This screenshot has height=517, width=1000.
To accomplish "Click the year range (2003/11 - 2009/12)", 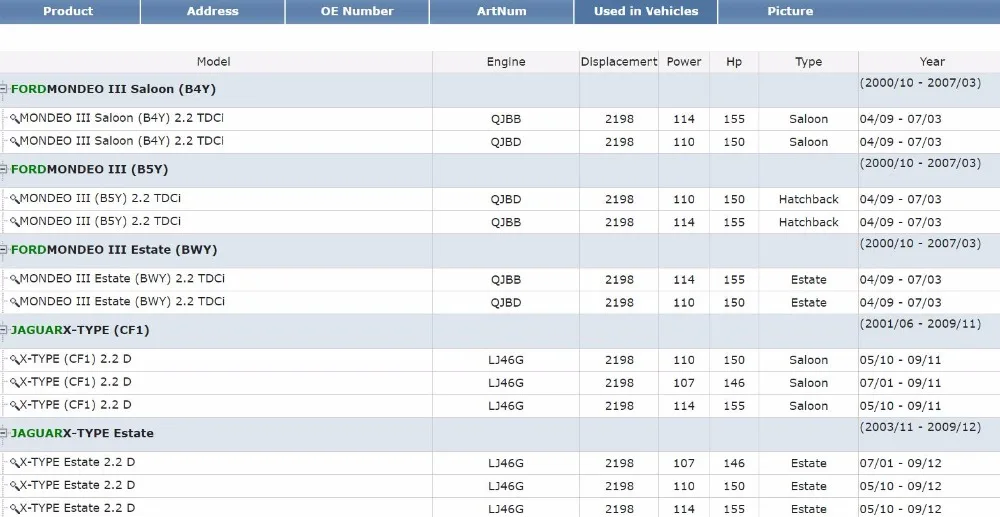I will [x=920, y=427].
